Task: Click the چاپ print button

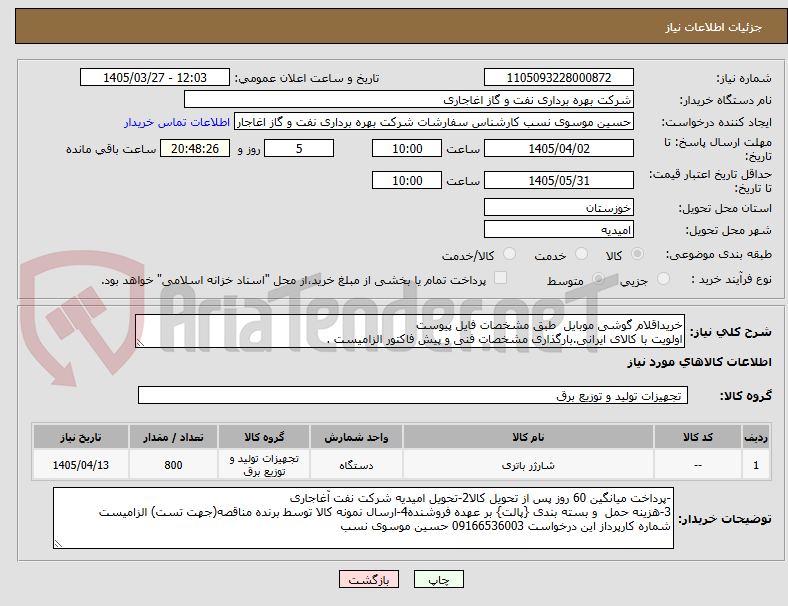Action: pos(439,579)
